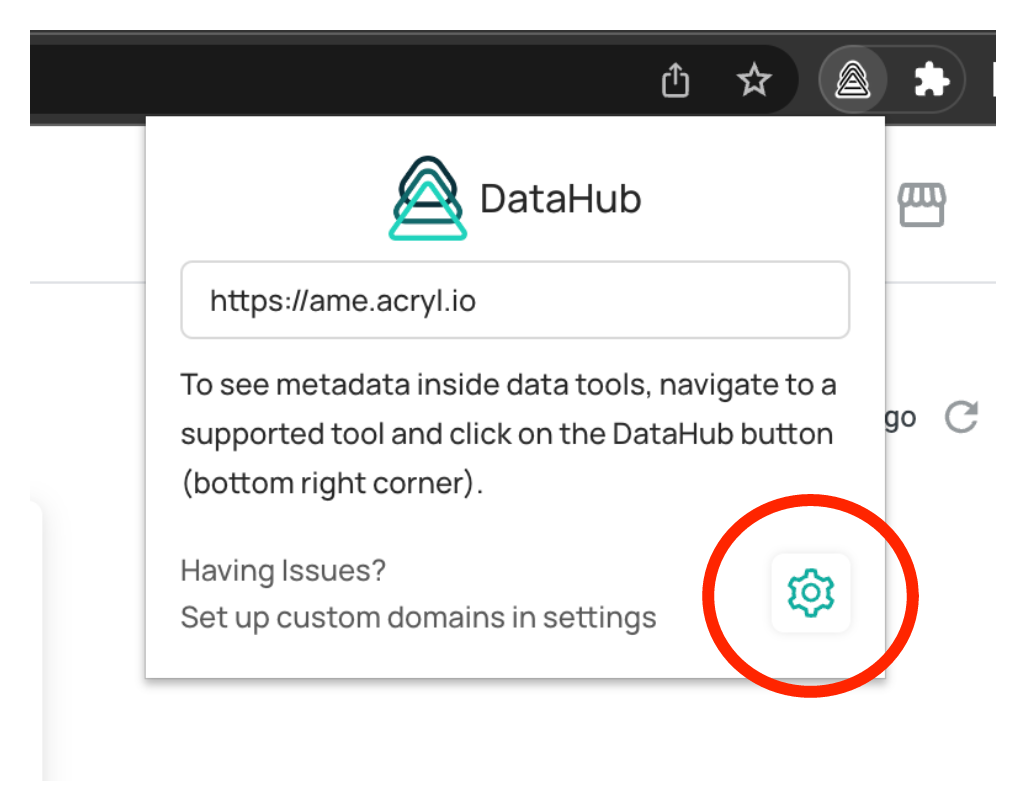Select "Set up custom domains in settings" text

[418, 617]
